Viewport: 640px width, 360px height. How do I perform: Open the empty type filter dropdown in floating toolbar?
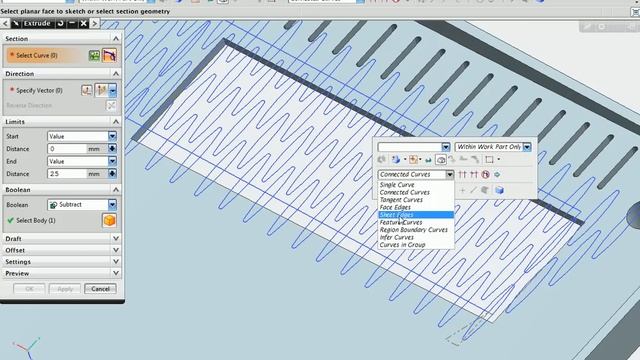(x=446, y=147)
